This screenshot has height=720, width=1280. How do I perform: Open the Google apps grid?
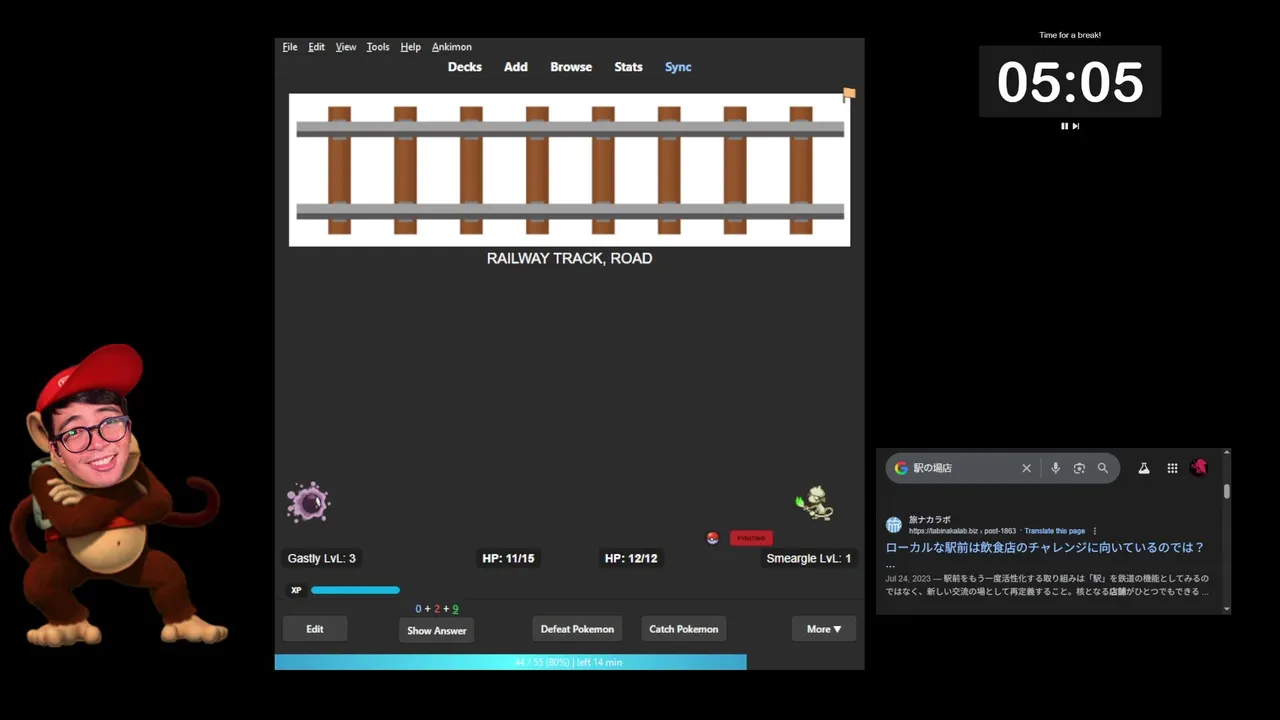pyautogui.click(x=1172, y=468)
